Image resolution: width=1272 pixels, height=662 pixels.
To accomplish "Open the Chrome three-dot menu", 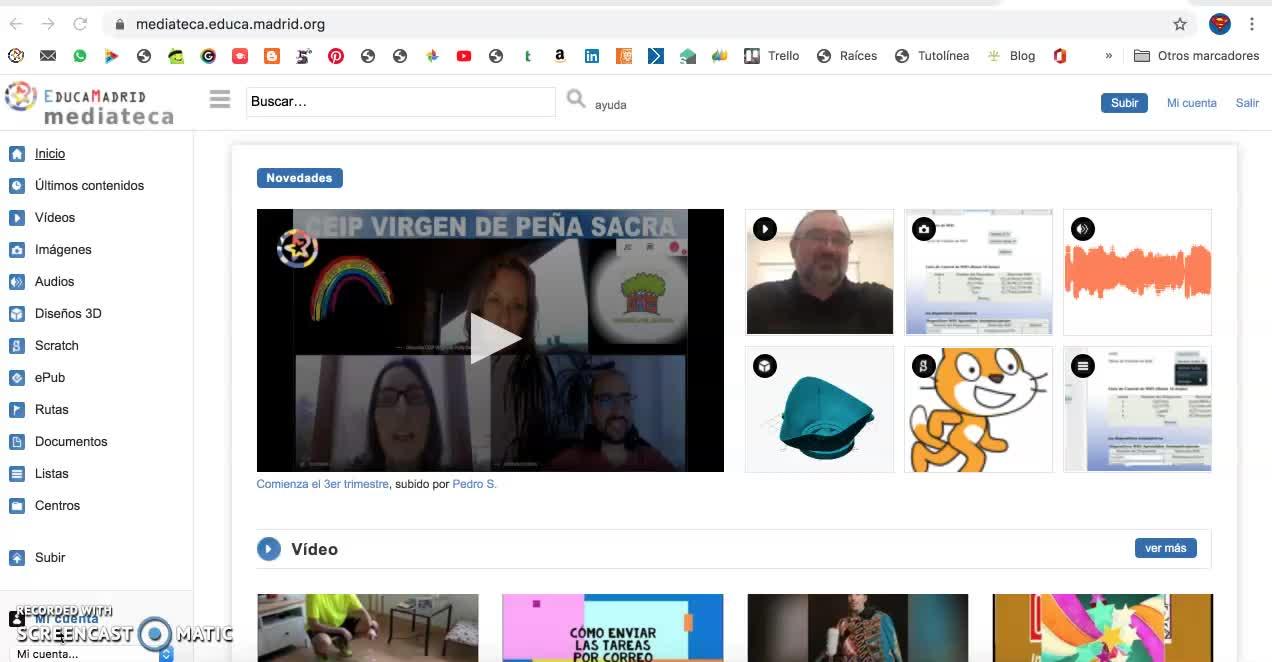I will pyautogui.click(x=1252, y=24).
